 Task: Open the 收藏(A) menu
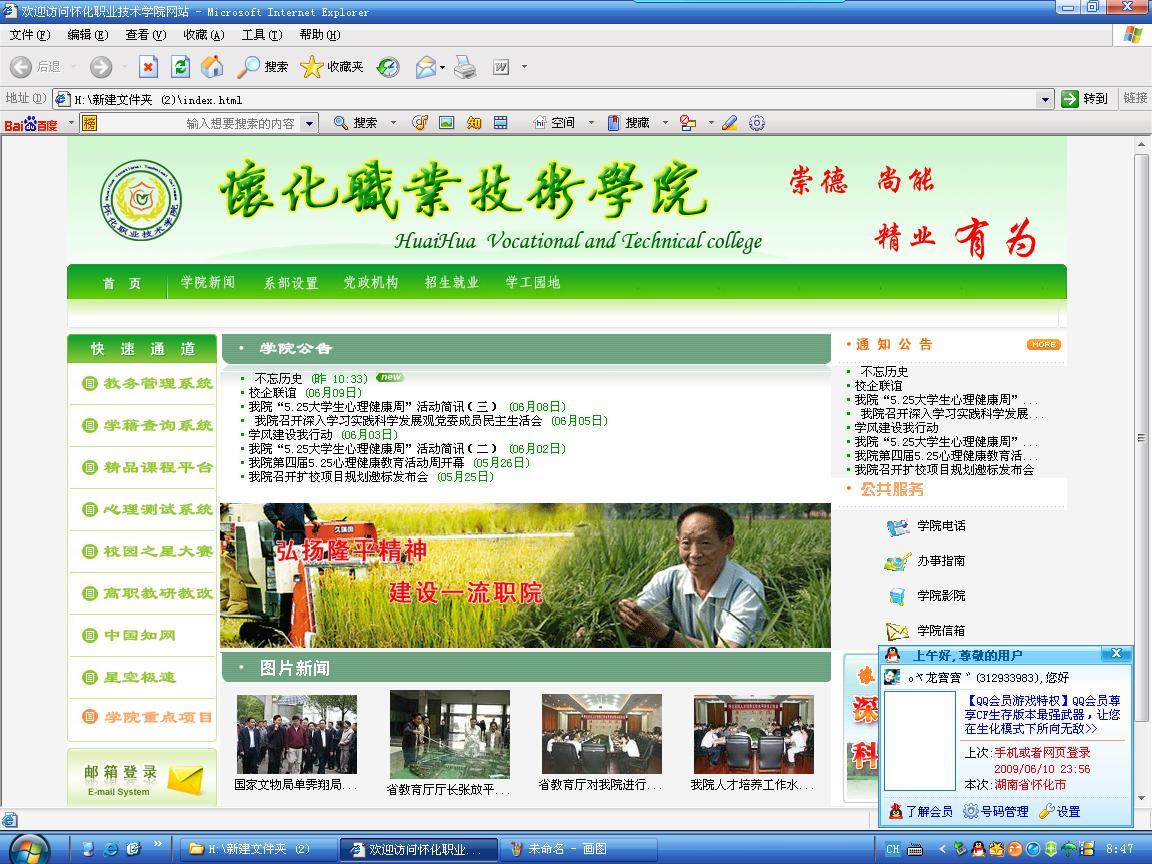coord(203,35)
